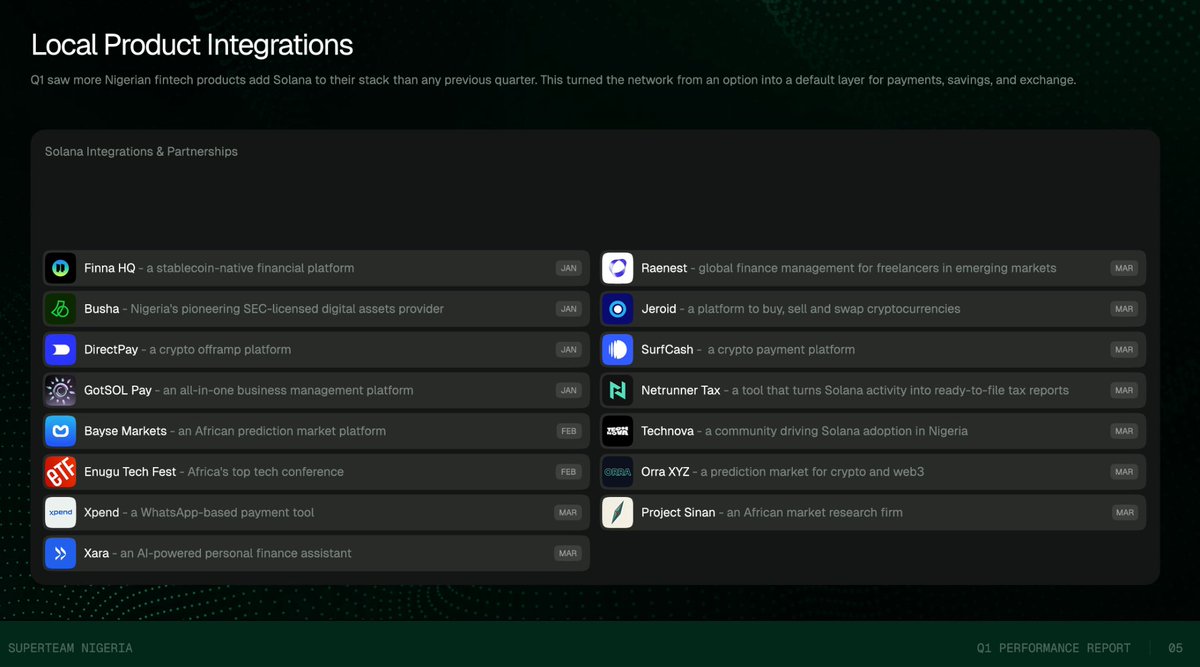Click the Local Product Integrations heading

click(192, 45)
